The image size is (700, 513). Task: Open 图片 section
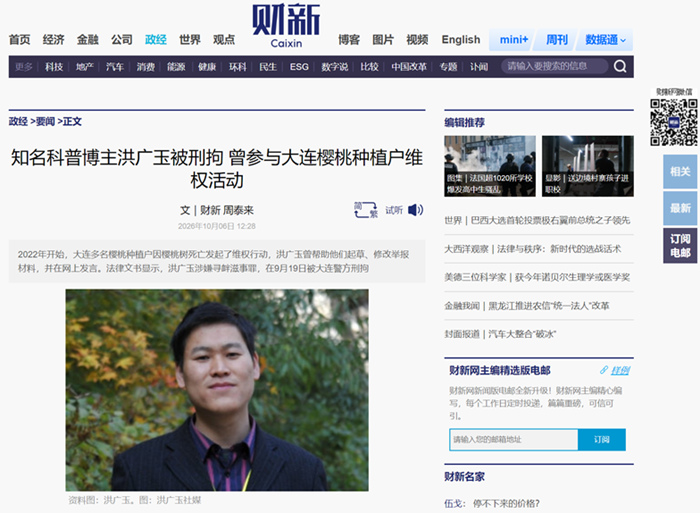pos(383,40)
